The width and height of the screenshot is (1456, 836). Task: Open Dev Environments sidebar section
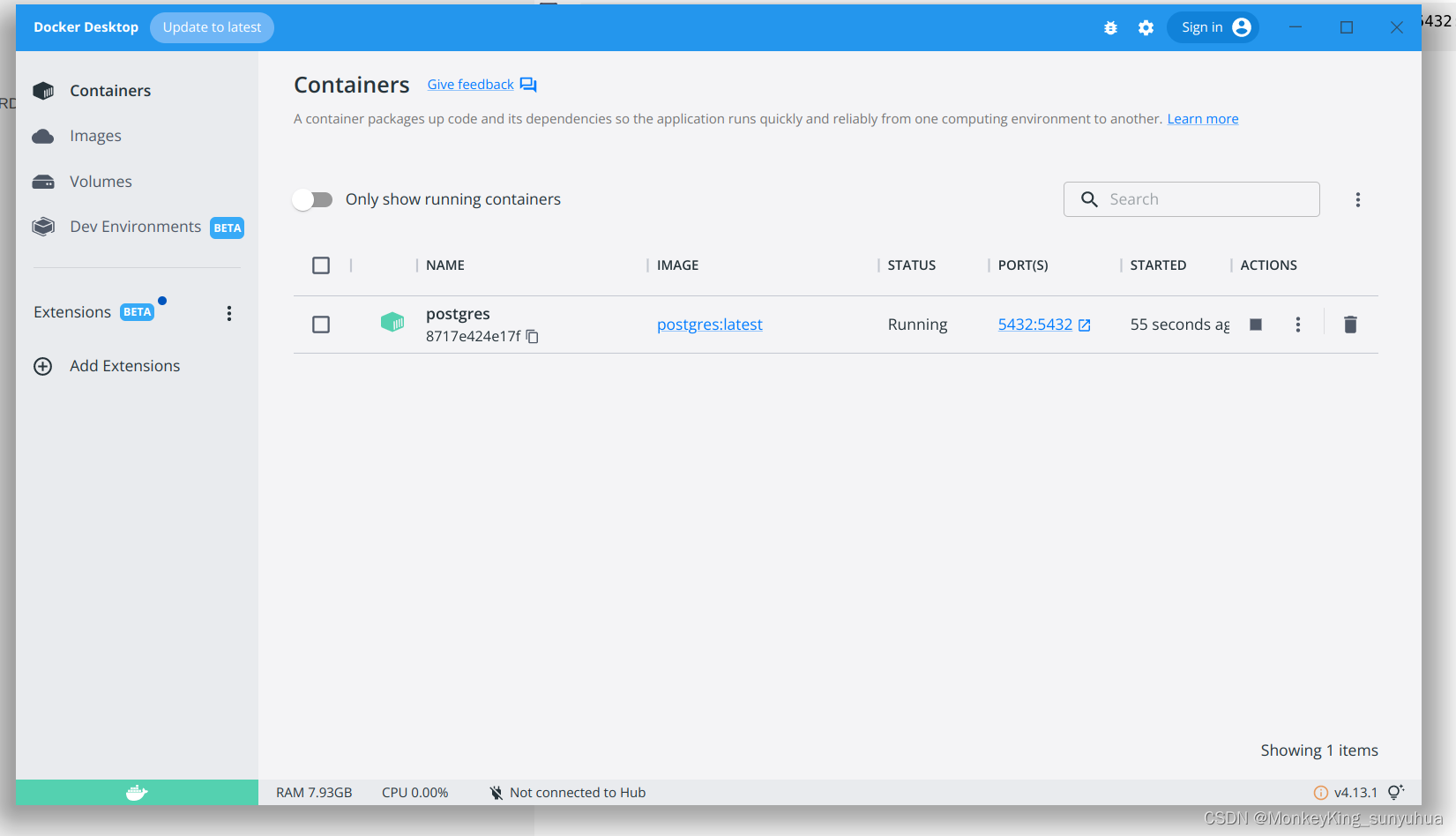[137, 227]
